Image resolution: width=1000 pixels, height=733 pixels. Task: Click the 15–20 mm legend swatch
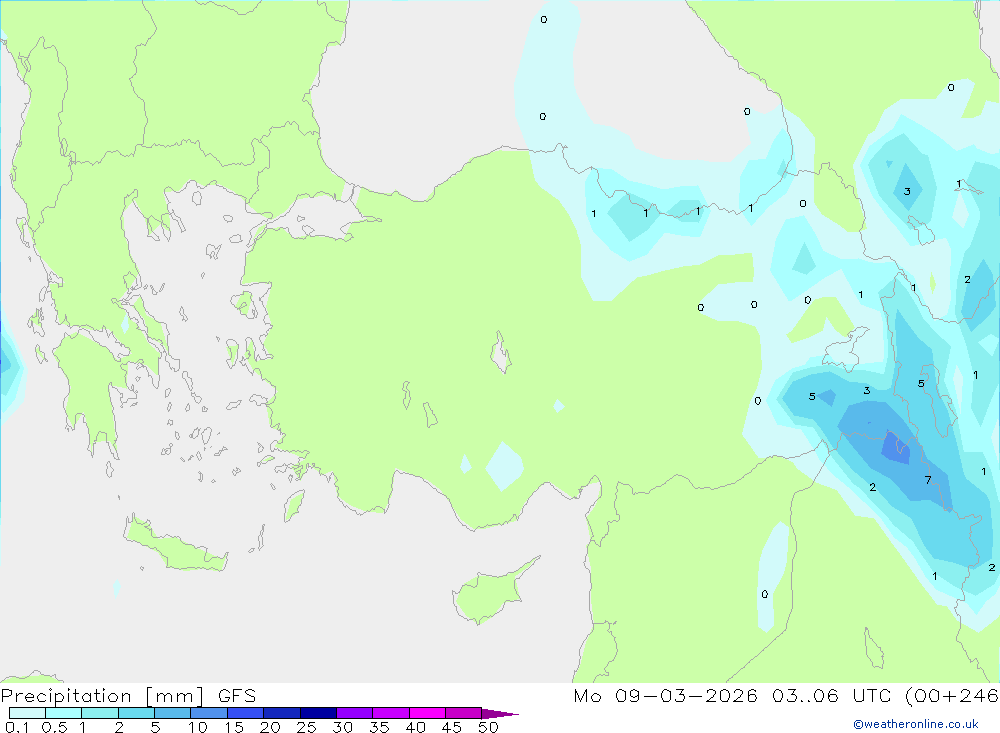245,713
